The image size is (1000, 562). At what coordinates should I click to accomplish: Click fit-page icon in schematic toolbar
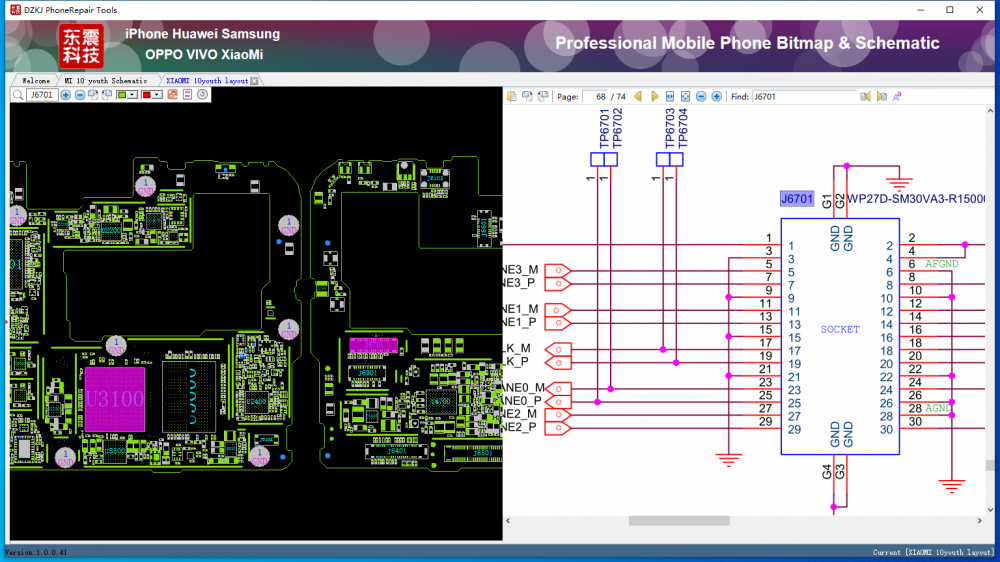point(685,97)
